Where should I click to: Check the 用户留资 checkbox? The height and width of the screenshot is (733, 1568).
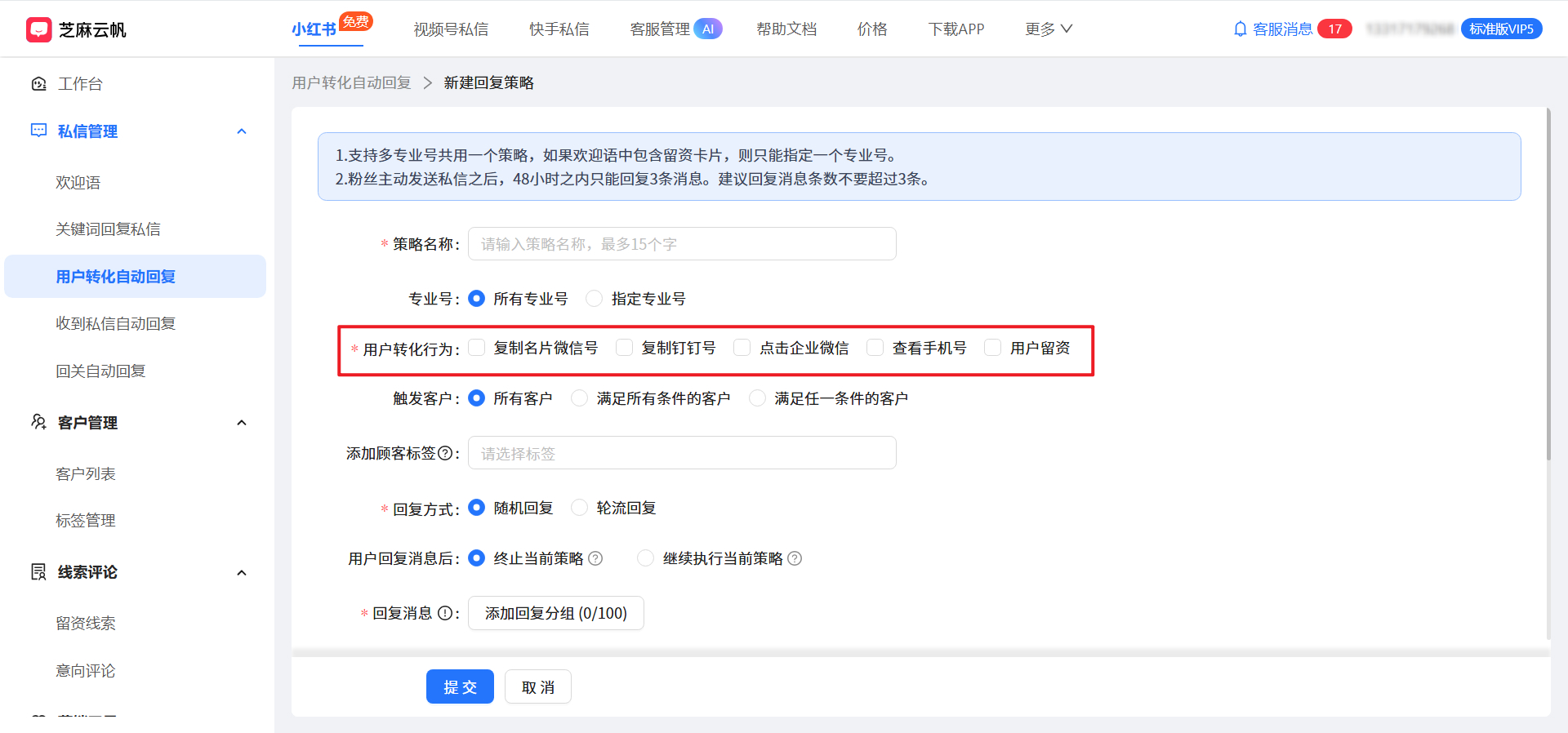[x=993, y=348]
